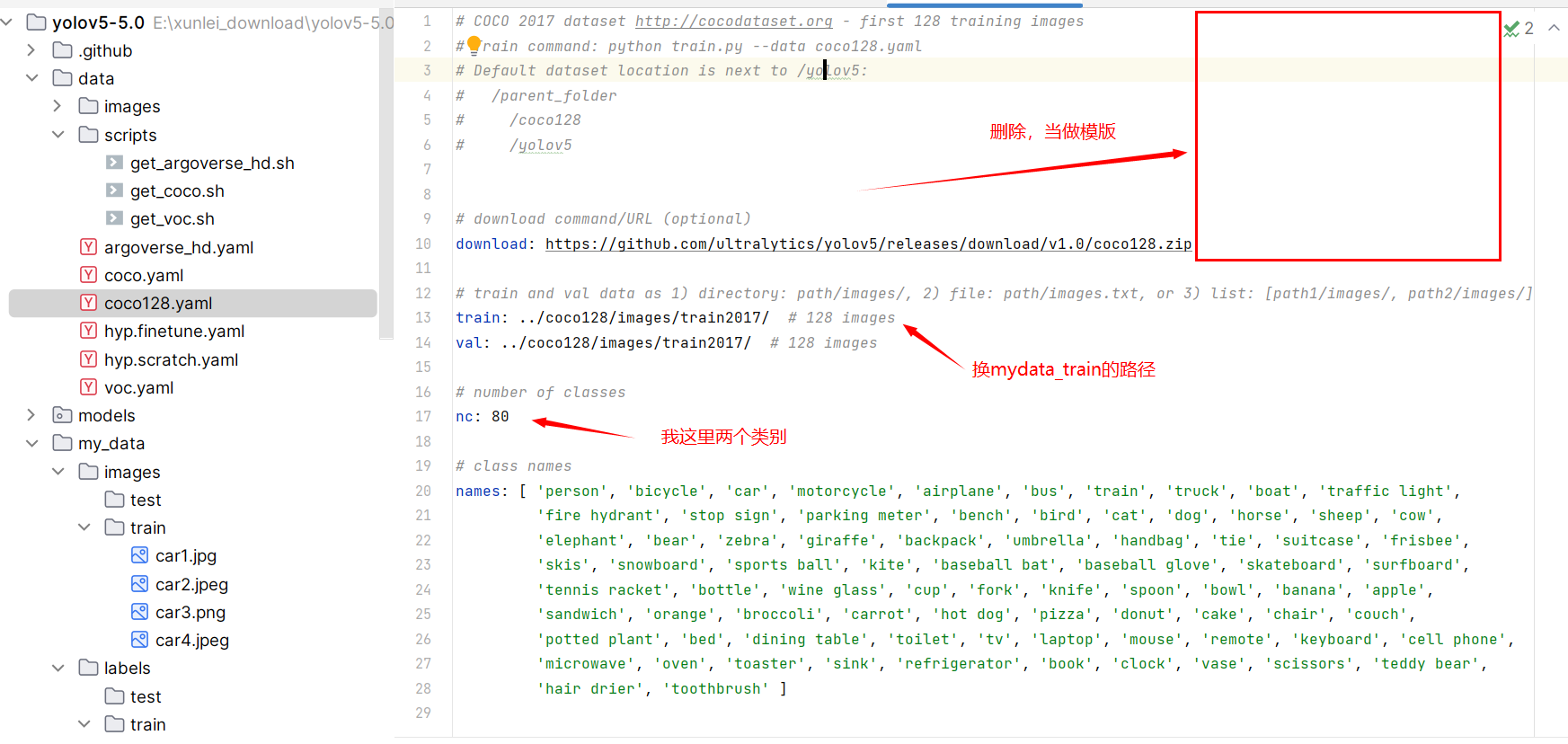Click get_argoverse_hd.sh shell file icon

114,163
